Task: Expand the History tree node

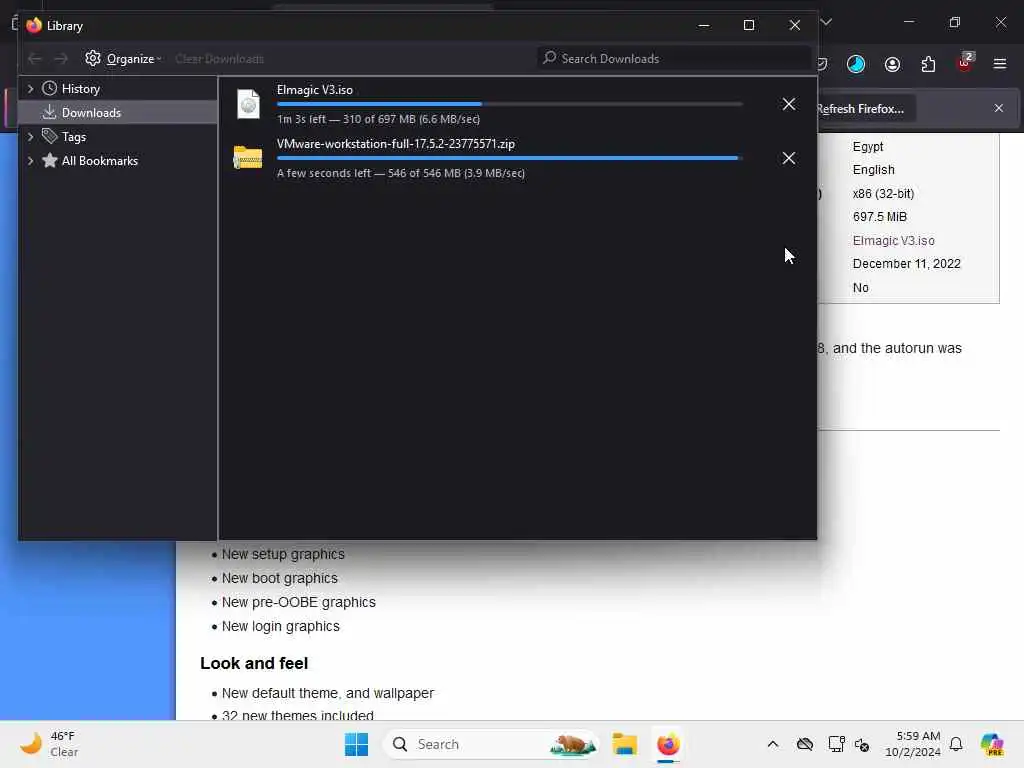Action: pos(30,88)
